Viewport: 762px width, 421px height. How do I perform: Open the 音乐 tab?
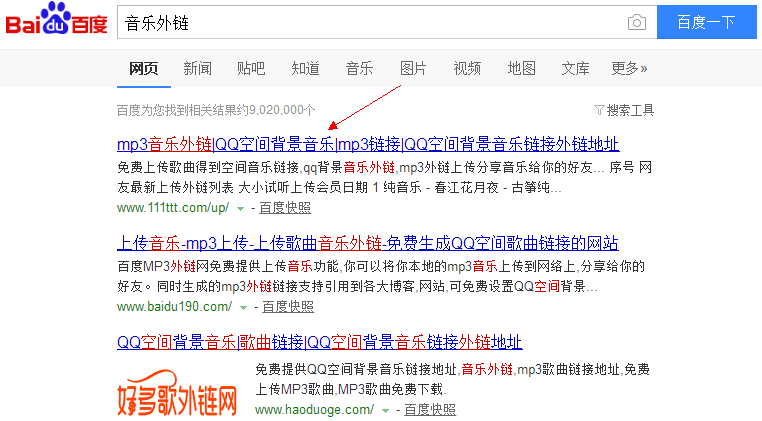pyautogui.click(x=359, y=69)
